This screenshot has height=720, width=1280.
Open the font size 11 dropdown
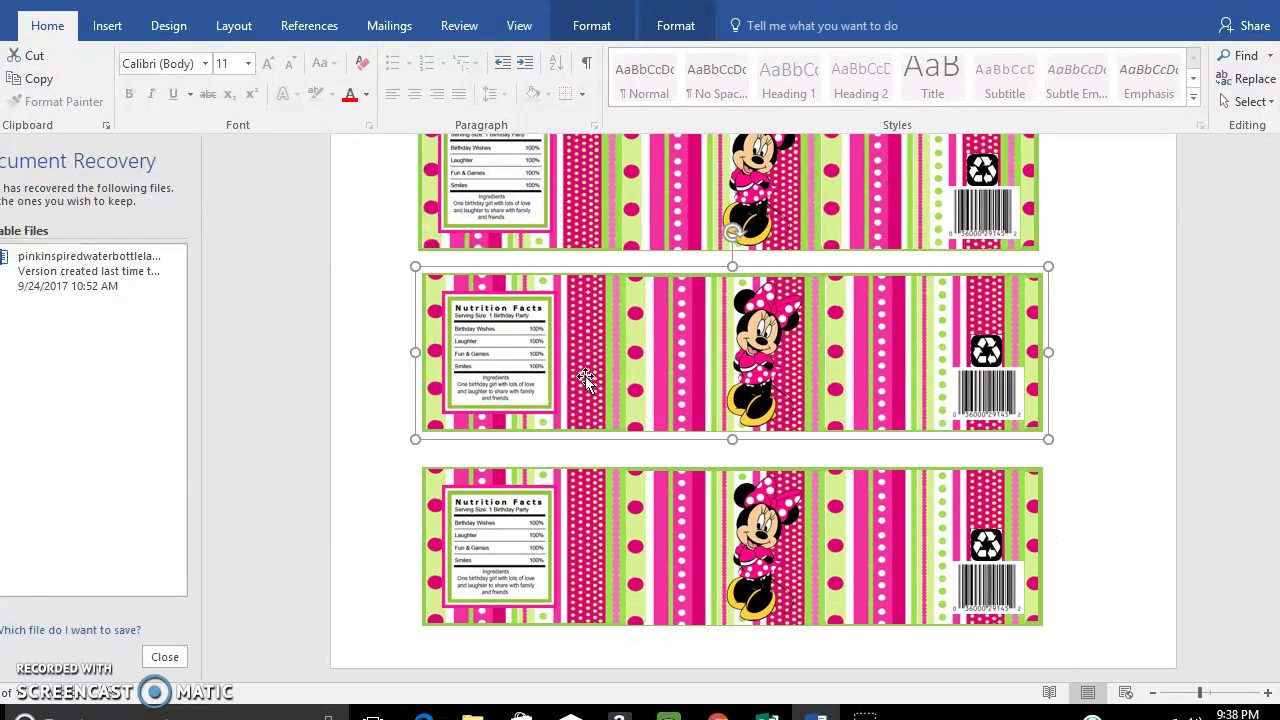pos(248,64)
